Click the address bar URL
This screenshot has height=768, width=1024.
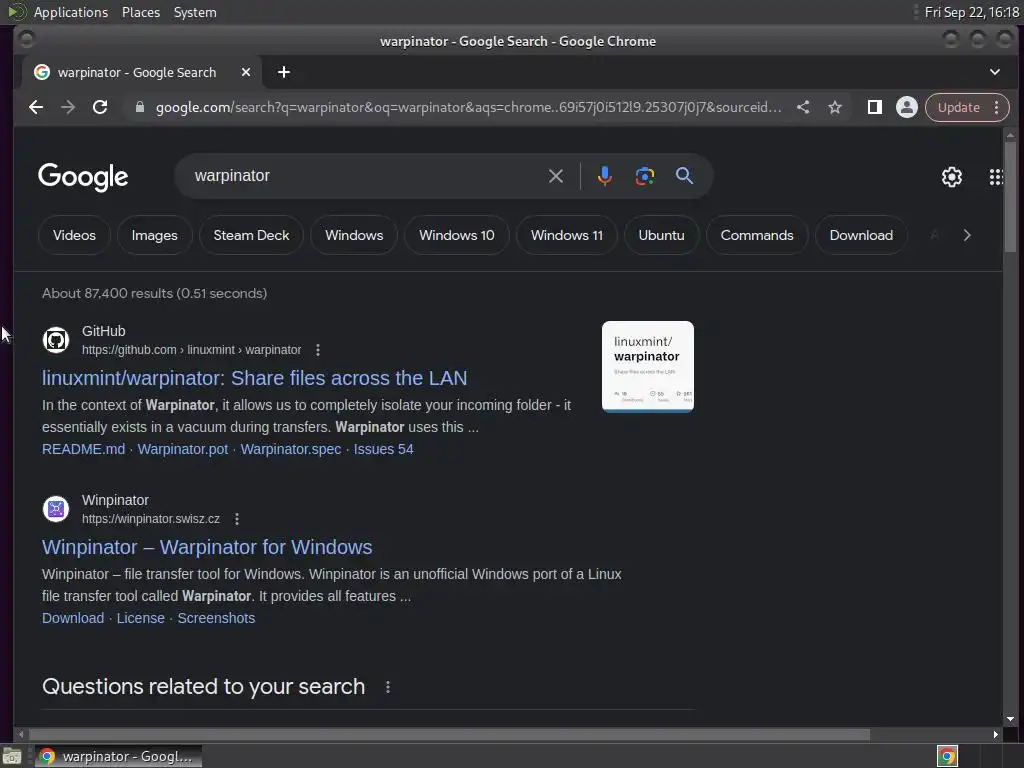[x=468, y=107]
